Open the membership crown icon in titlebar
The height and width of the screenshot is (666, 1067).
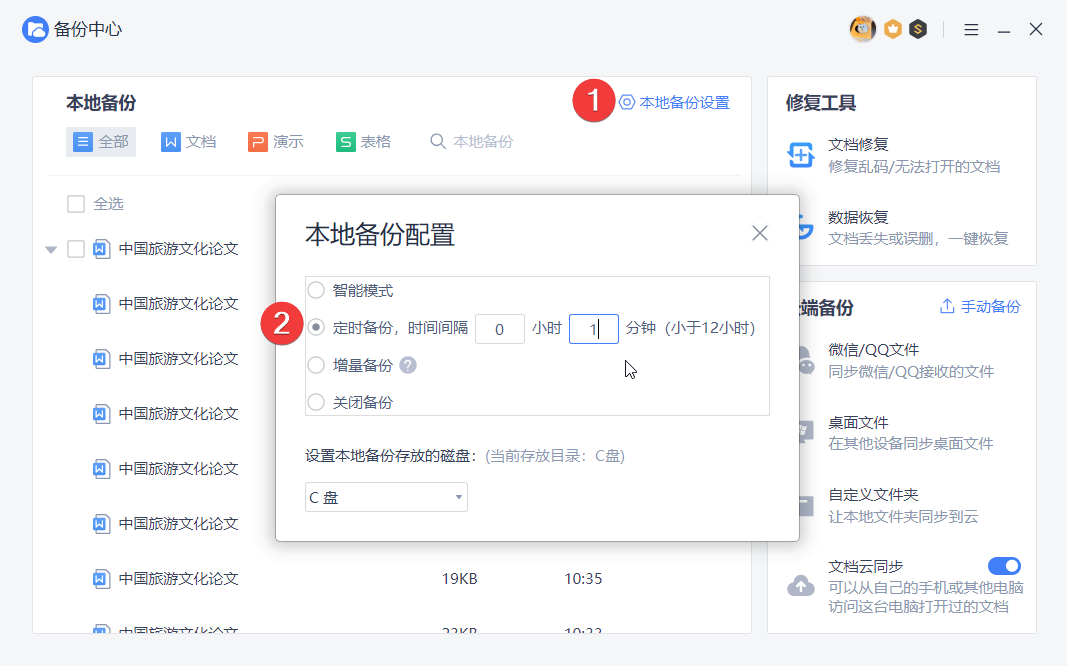coord(892,28)
